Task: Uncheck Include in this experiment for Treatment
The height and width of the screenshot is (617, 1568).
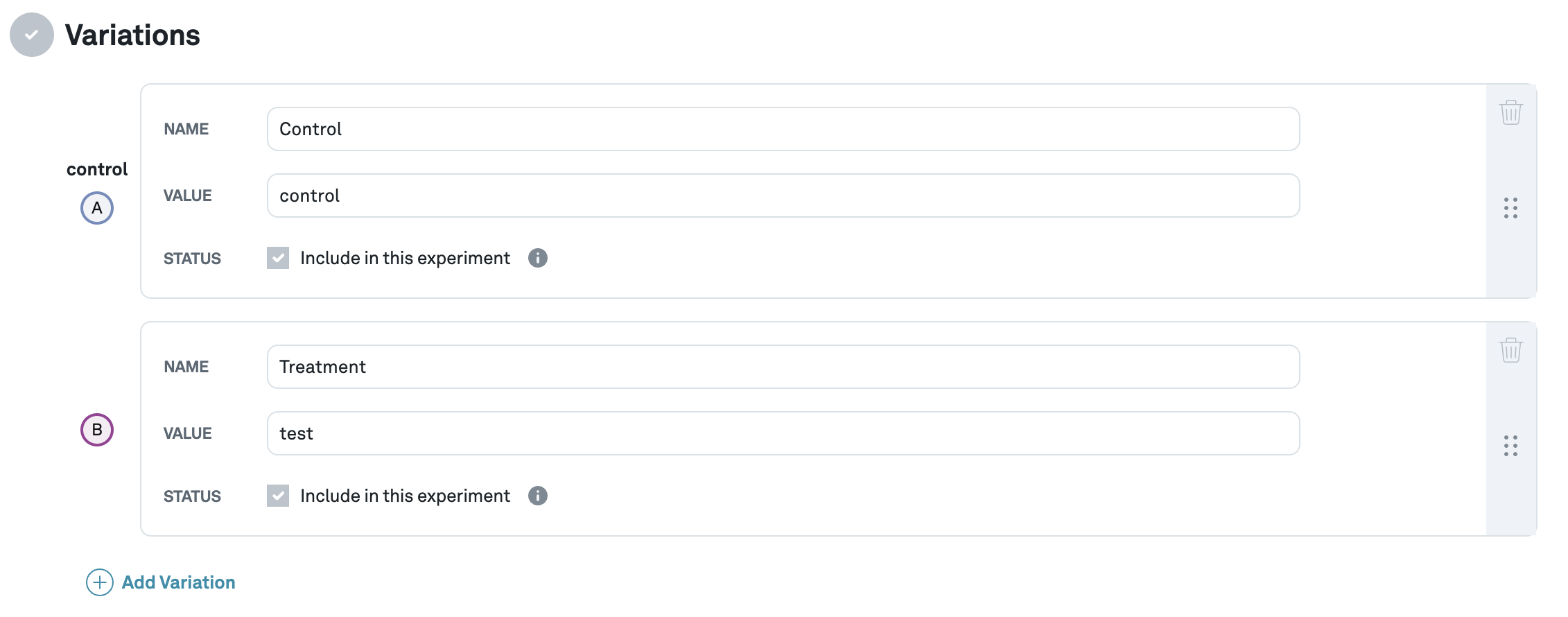Action: point(277,495)
